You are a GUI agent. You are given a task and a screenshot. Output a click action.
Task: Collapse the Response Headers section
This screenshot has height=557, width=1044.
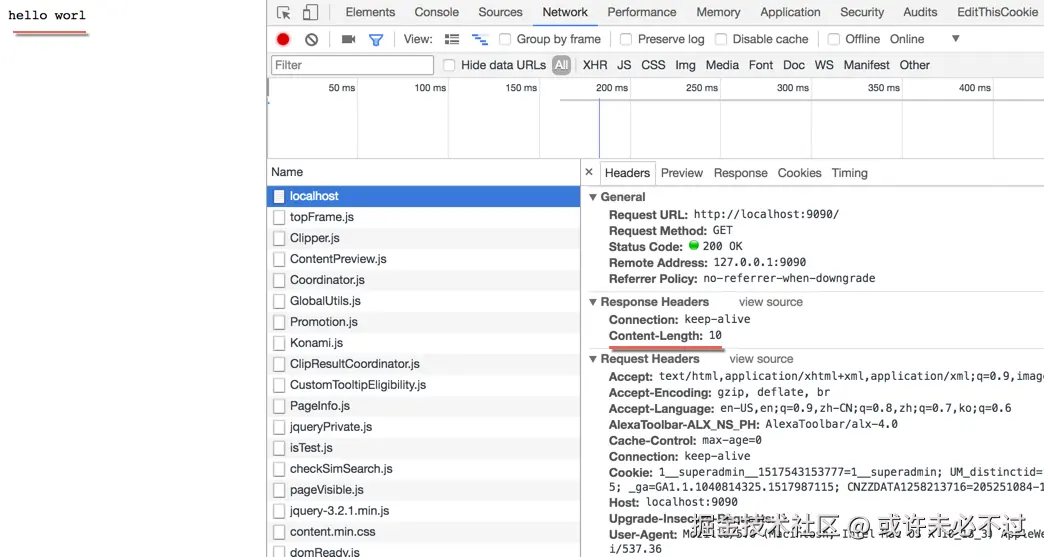click(593, 302)
